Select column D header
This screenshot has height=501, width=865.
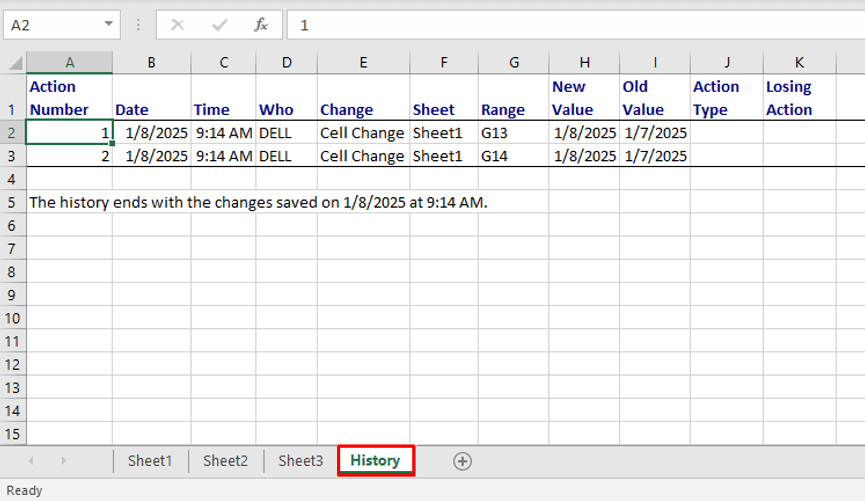(287, 63)
